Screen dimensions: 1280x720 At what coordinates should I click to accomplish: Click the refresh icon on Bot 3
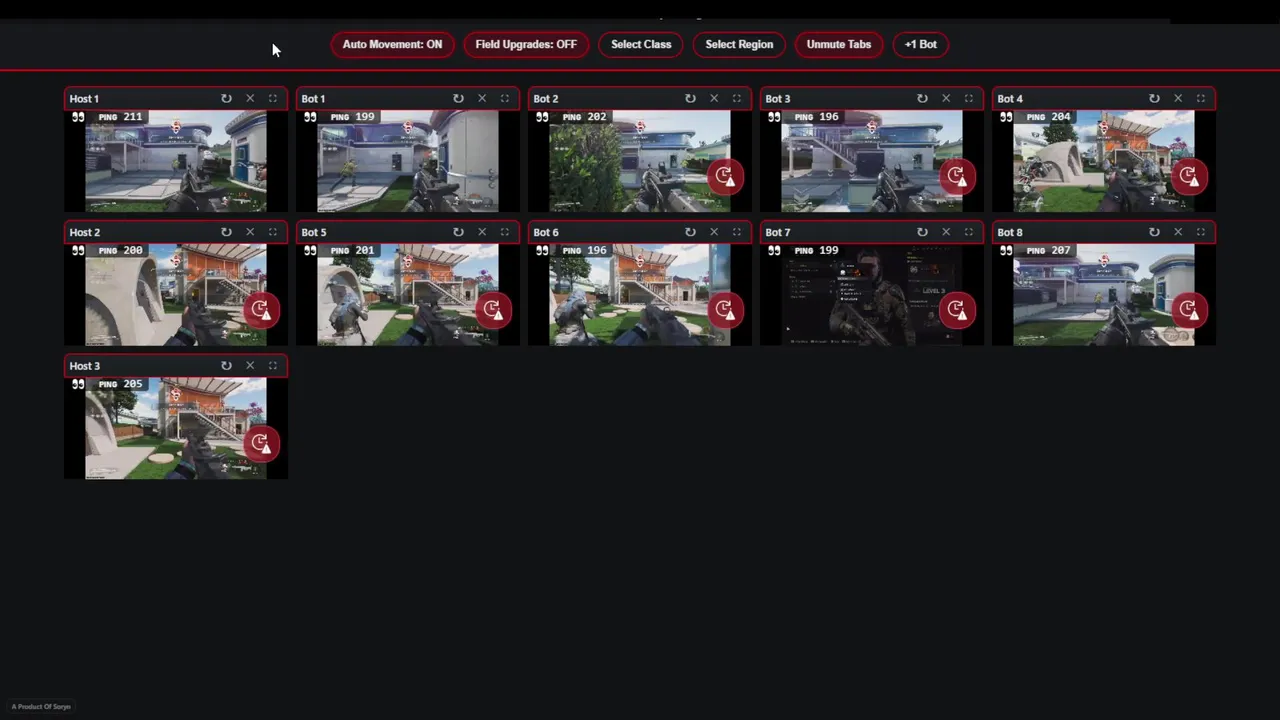tap(922, 98)
